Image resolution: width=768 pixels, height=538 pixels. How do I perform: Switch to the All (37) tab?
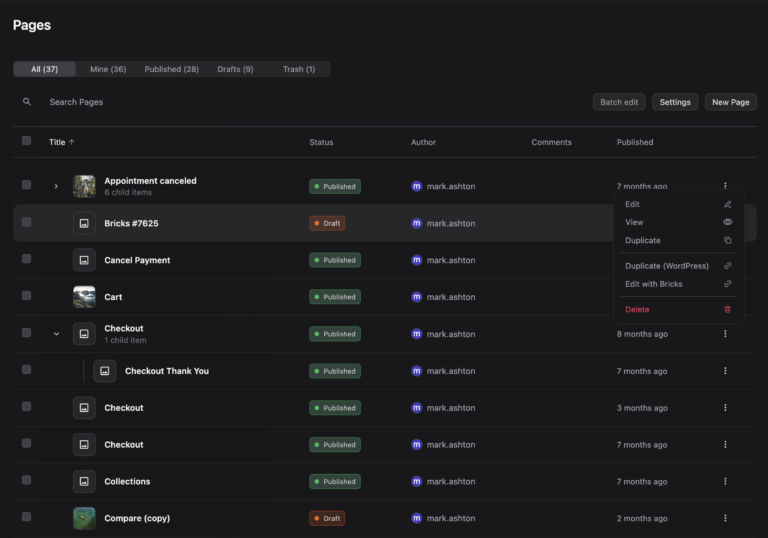45,69
